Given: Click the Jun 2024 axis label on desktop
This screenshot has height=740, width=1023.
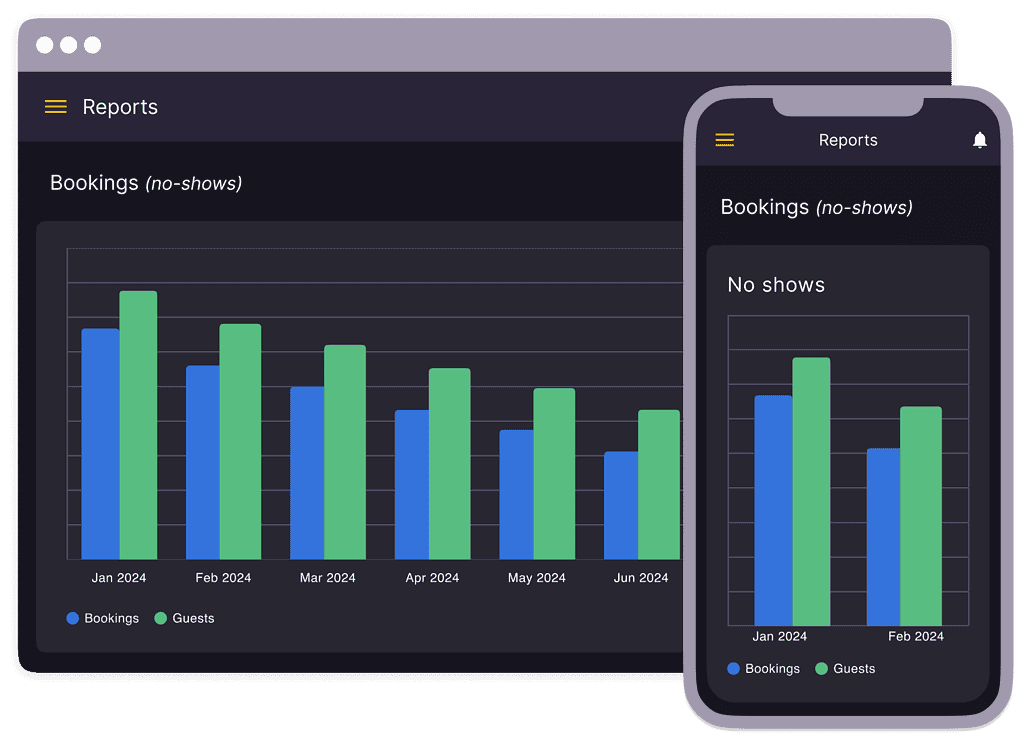Looking at the screenshot, I should tap(641, 578).
